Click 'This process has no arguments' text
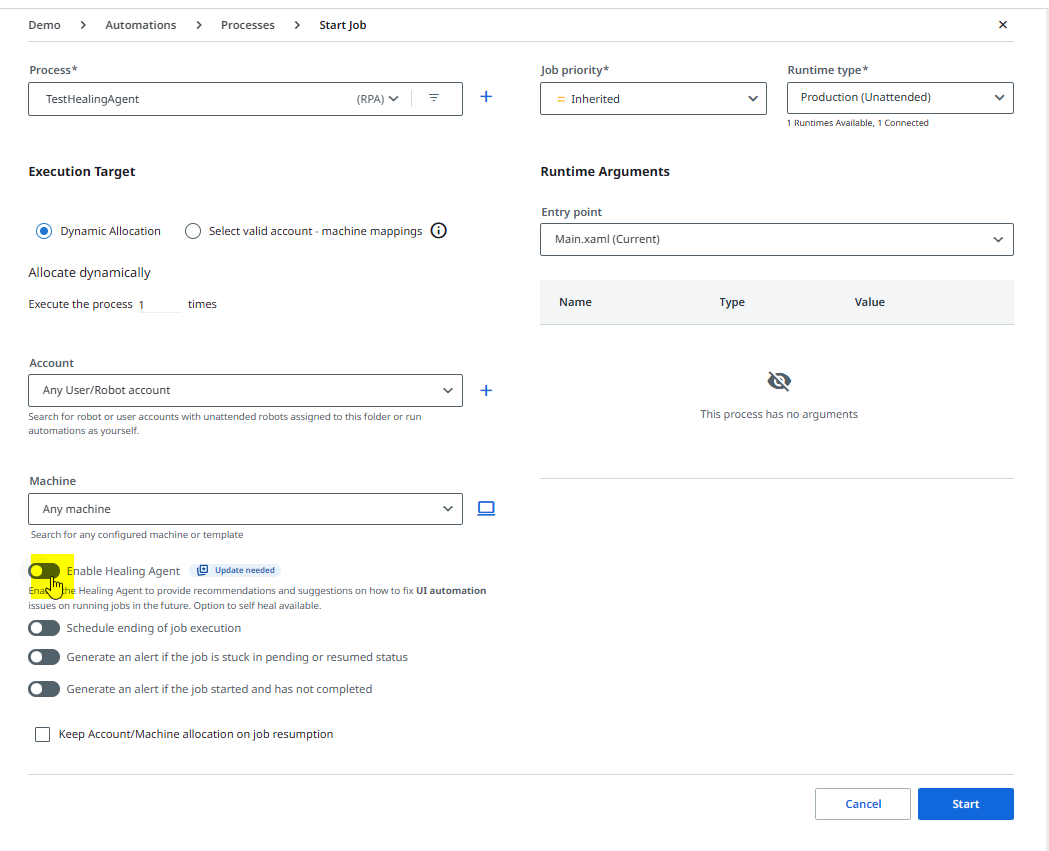The height and width of the screenshot is (851, 1049). (779, 414)
